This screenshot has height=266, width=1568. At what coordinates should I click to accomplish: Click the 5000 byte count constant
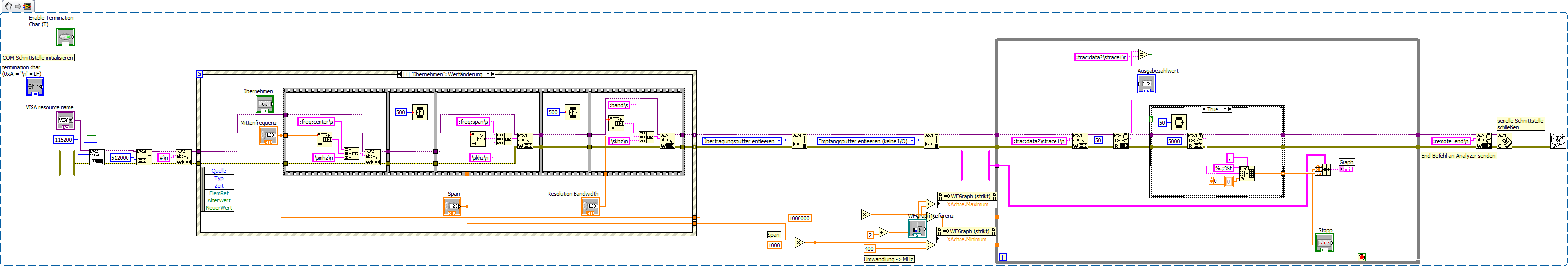pos(1174,141)
